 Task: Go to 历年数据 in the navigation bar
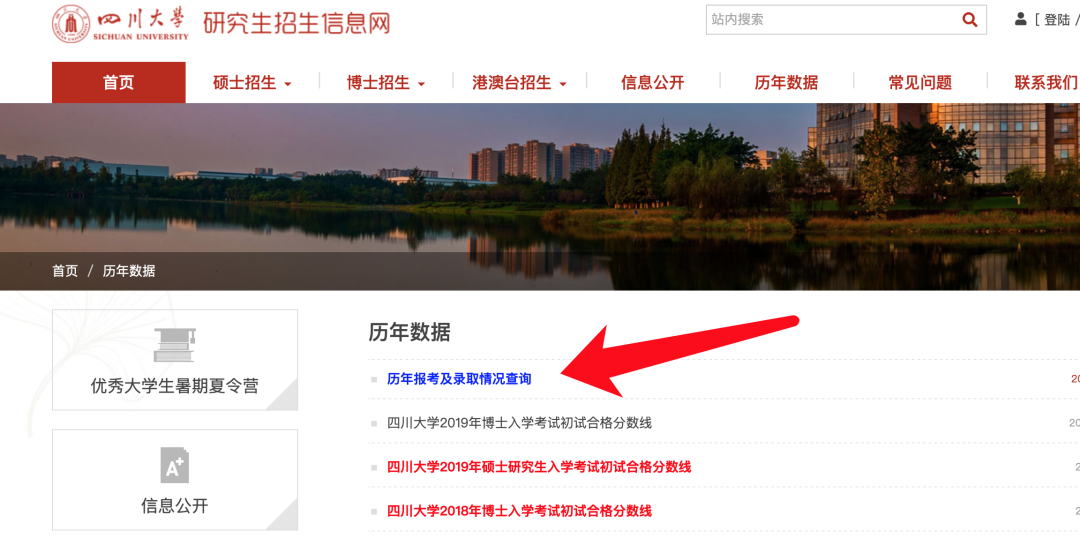click(786, 83)
